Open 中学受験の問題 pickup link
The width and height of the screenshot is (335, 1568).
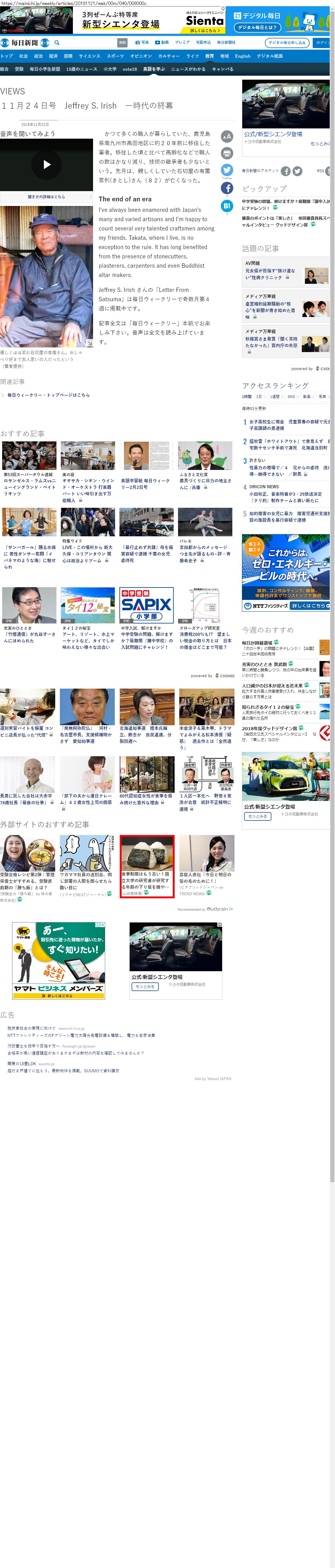pyautogui.click(x=286, y=204)
